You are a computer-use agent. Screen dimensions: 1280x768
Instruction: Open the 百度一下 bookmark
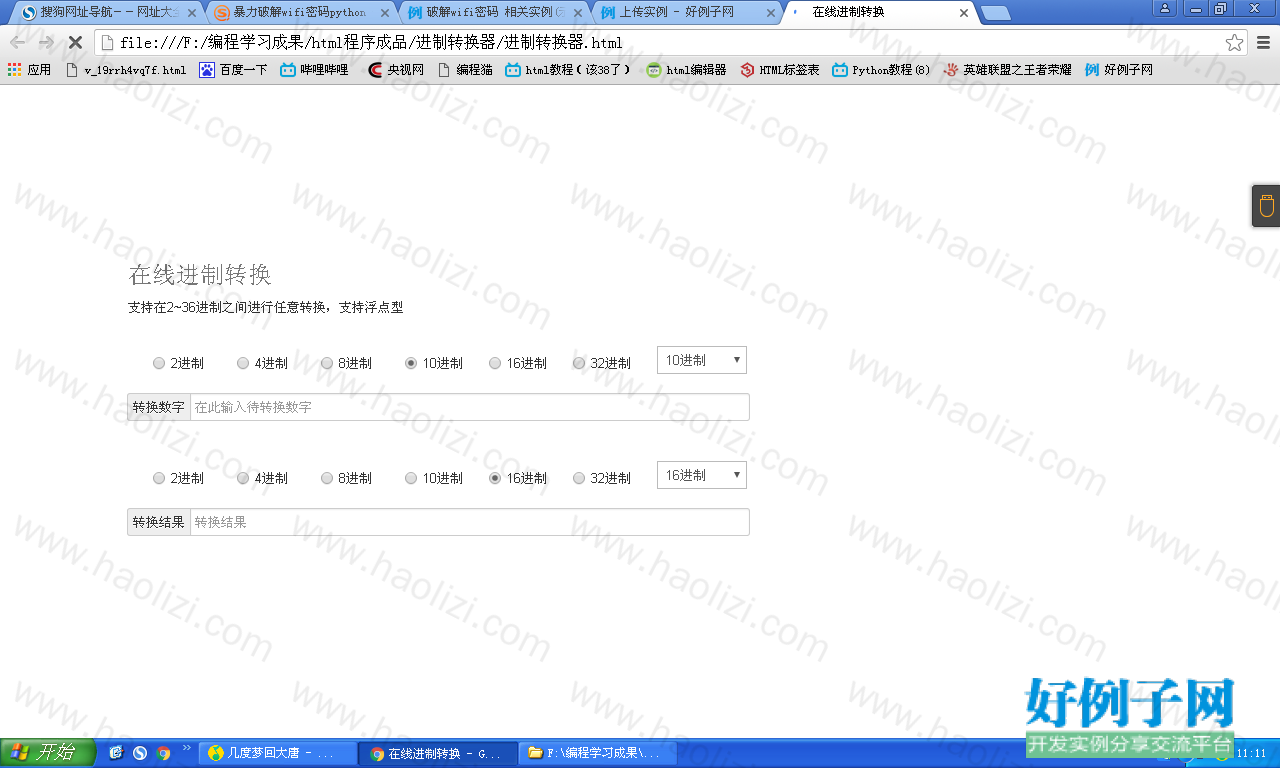[233, 70]
